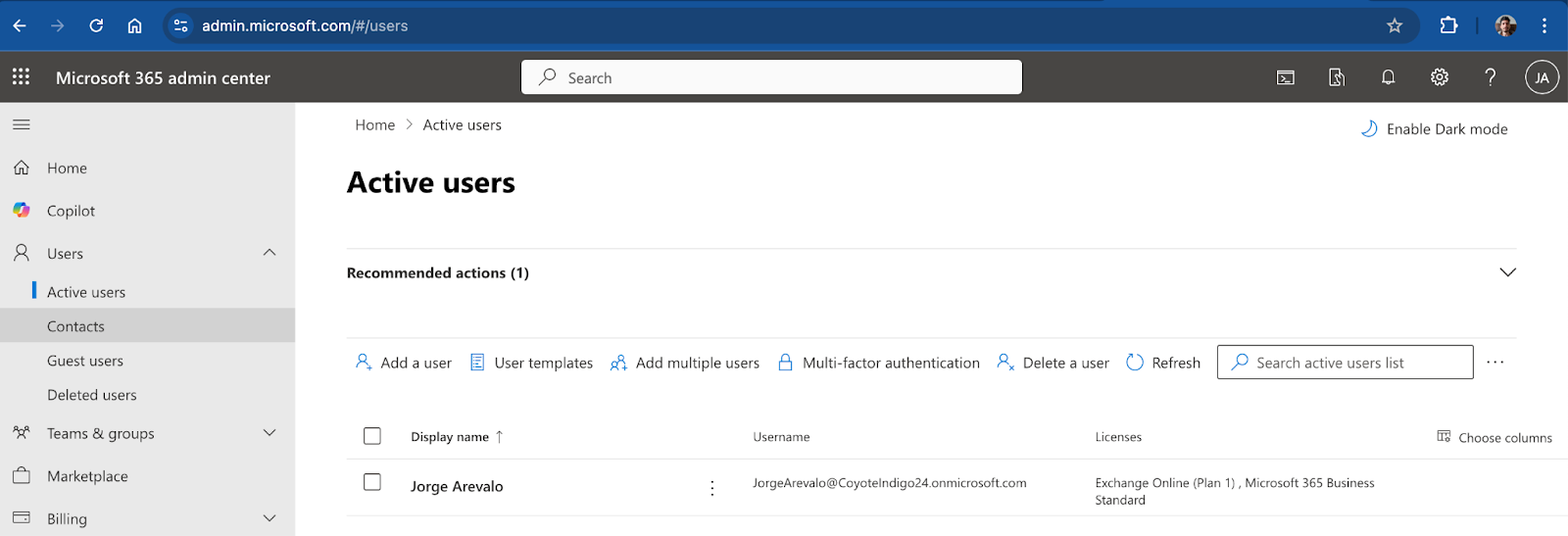1568x536 pixels.
Task: Open browser three-dot menu
Action: 1544,25
